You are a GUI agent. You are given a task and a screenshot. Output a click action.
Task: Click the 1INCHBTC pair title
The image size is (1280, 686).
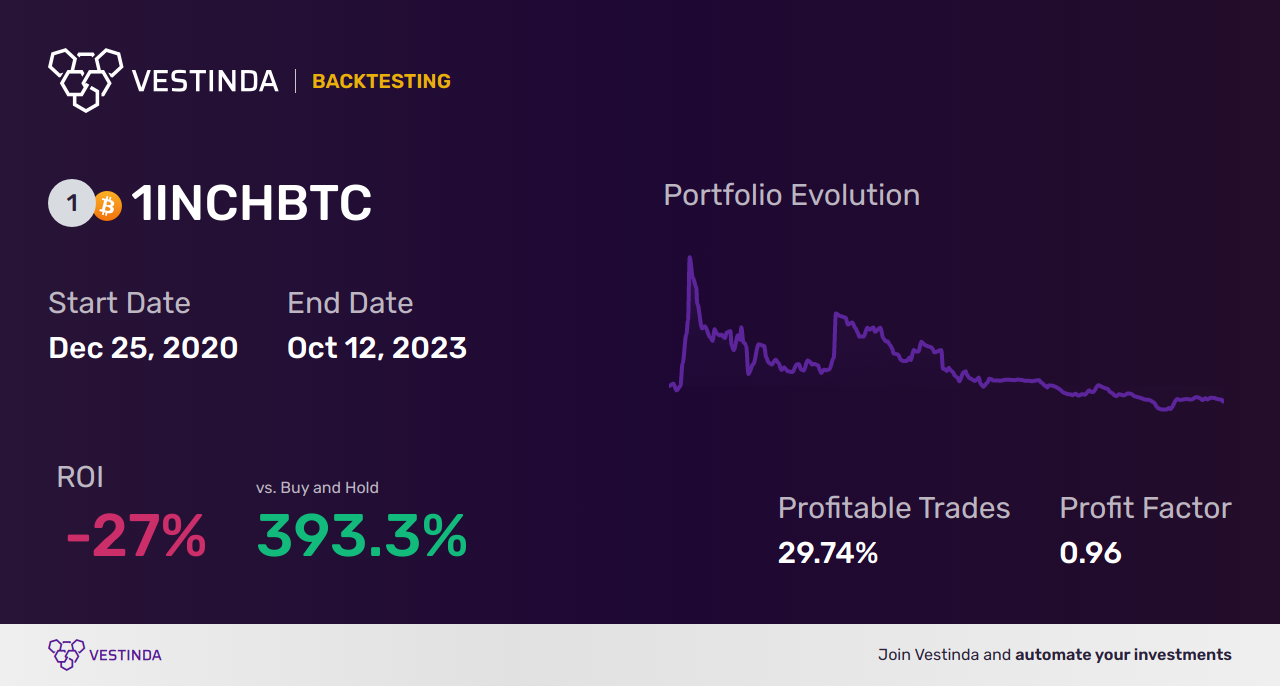coord(252,204)
